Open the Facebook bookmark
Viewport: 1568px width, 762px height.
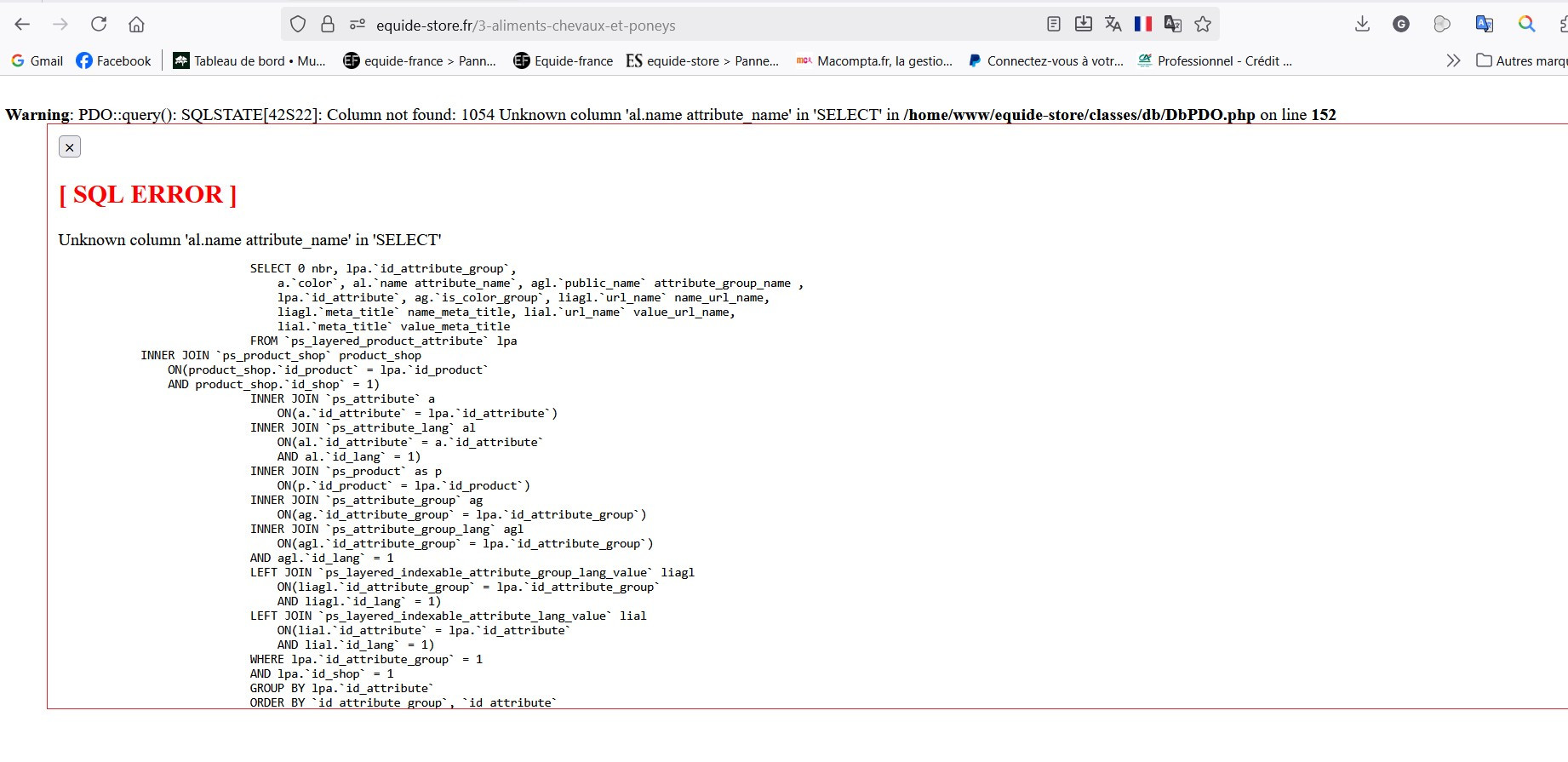point(114,60)
